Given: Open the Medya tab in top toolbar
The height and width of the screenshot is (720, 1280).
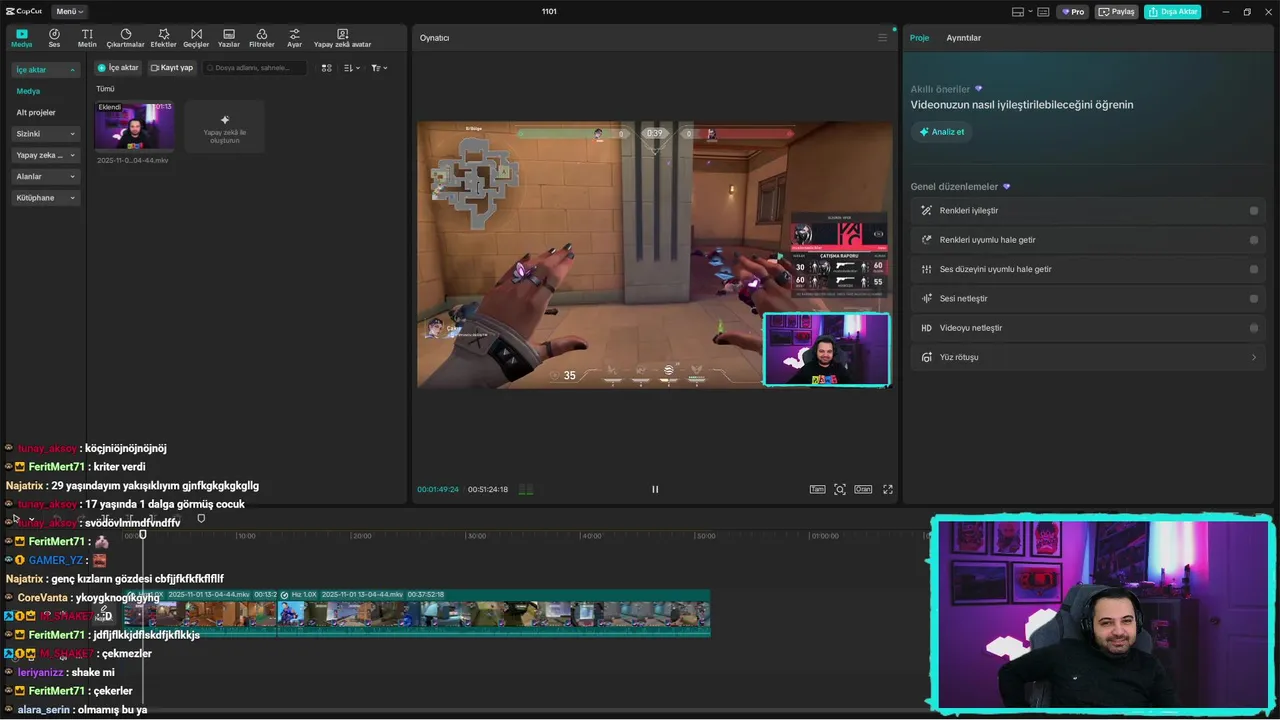Looking at the screenshot, I should coord(21,38).
